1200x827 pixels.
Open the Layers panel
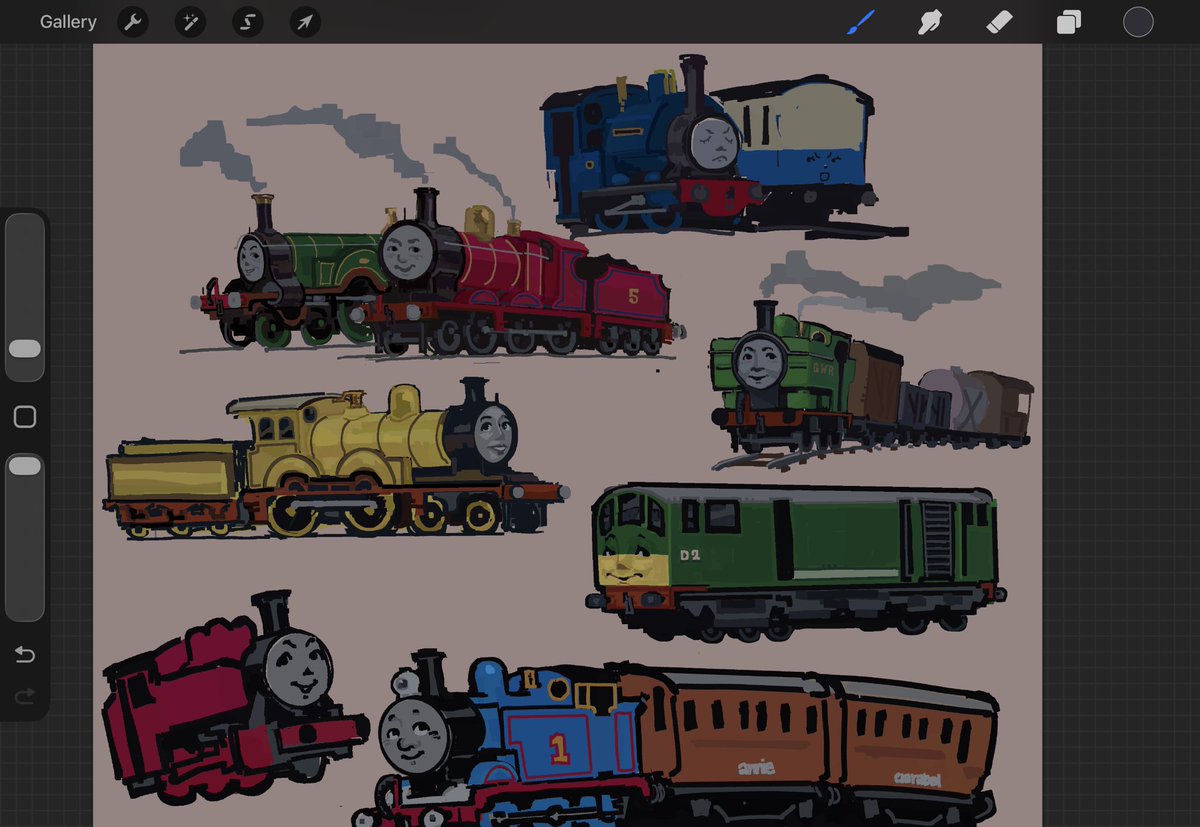(1069, 22)
